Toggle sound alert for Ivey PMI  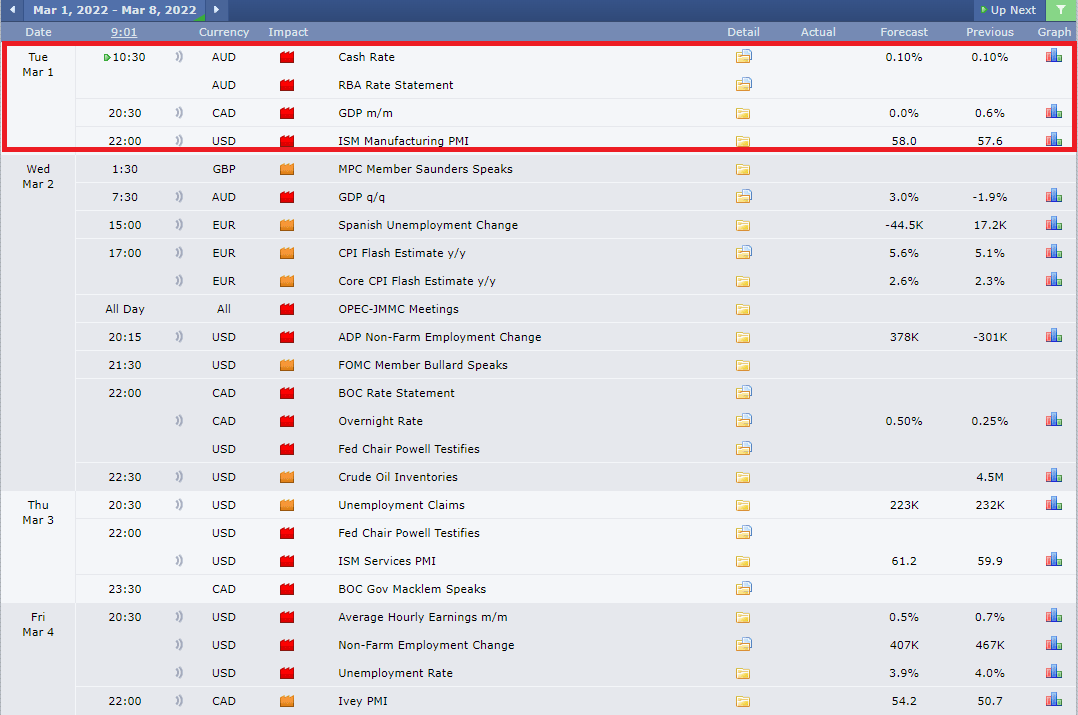179,701
